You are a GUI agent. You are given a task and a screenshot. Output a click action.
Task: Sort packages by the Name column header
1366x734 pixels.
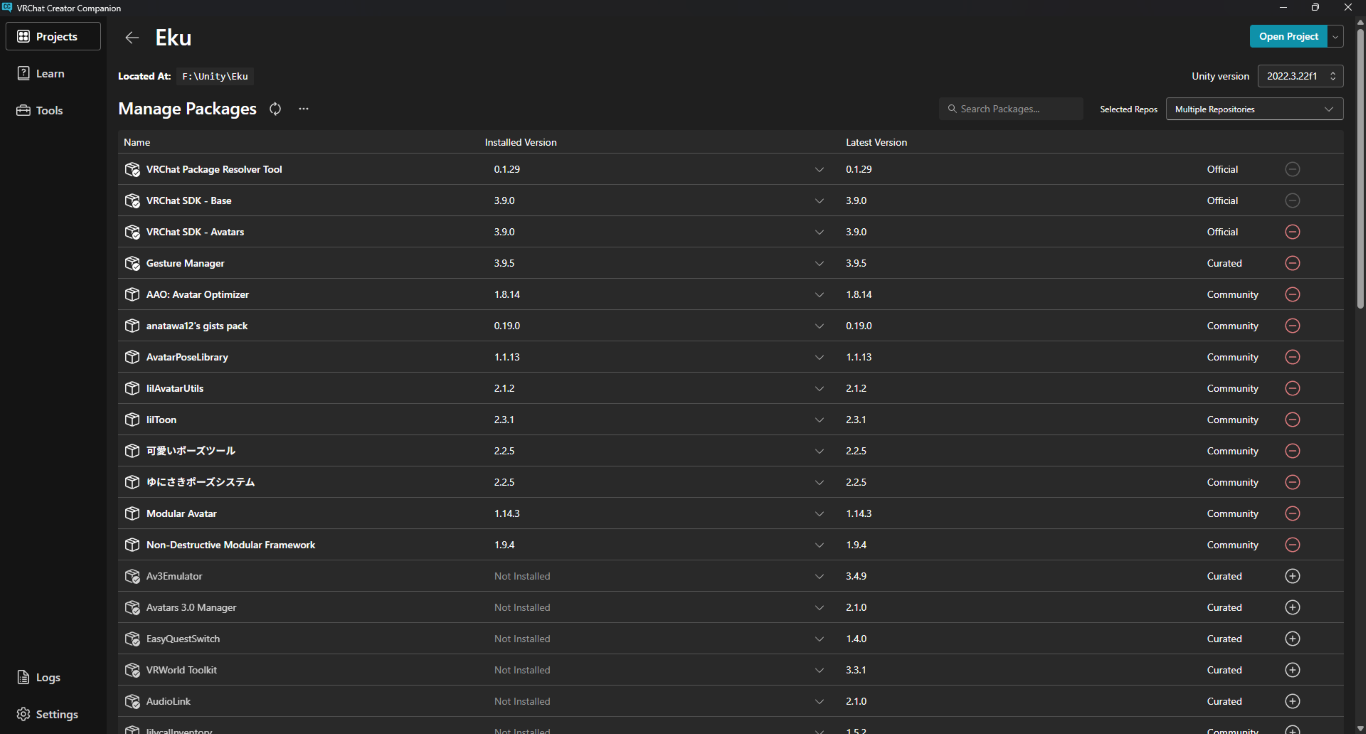click(137, 142)
